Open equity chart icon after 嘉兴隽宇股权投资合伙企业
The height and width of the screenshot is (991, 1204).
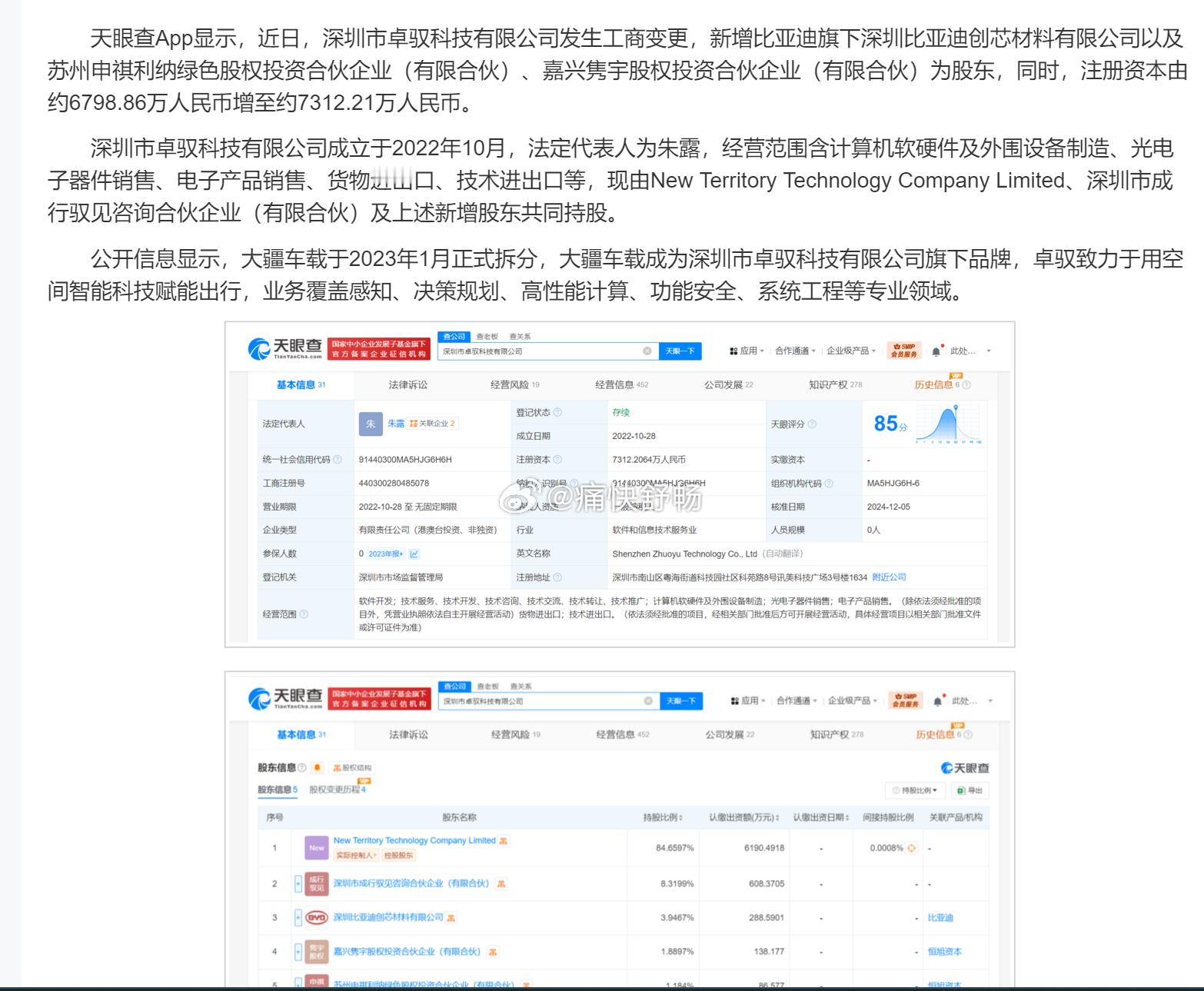click(x=493, y=952)
